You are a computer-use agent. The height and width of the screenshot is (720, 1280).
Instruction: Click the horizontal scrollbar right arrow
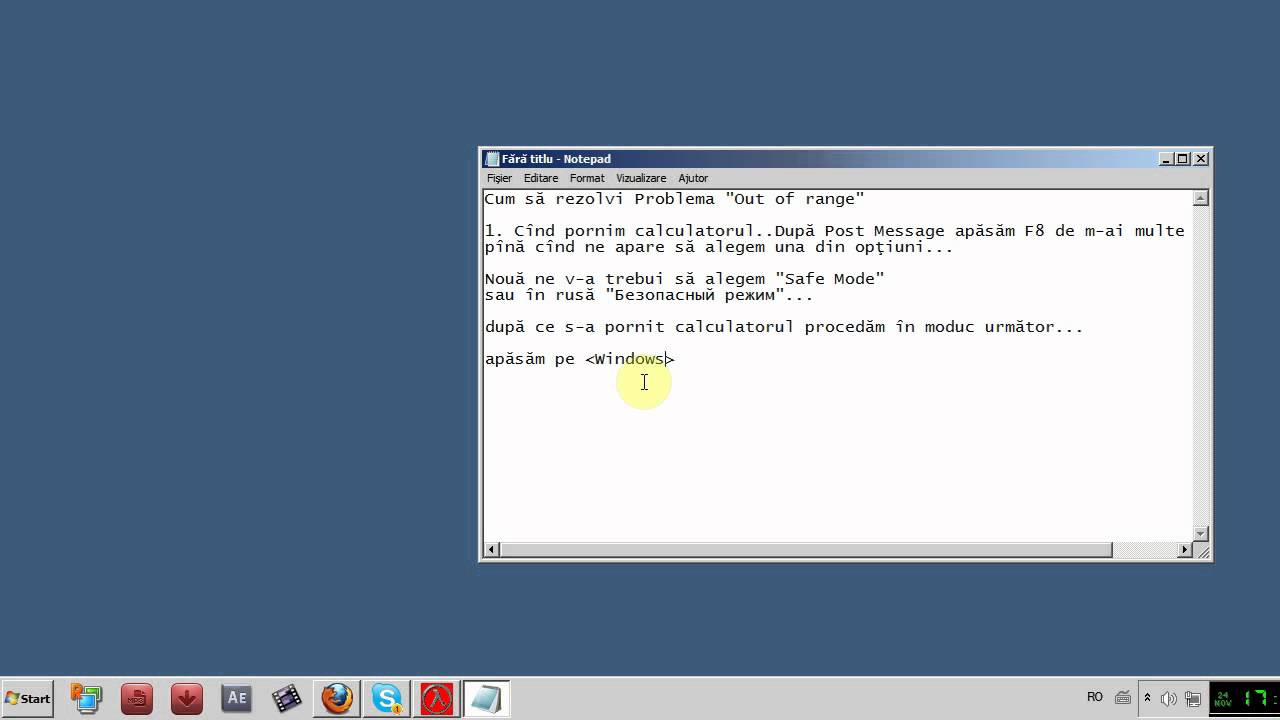(1186, 550)
